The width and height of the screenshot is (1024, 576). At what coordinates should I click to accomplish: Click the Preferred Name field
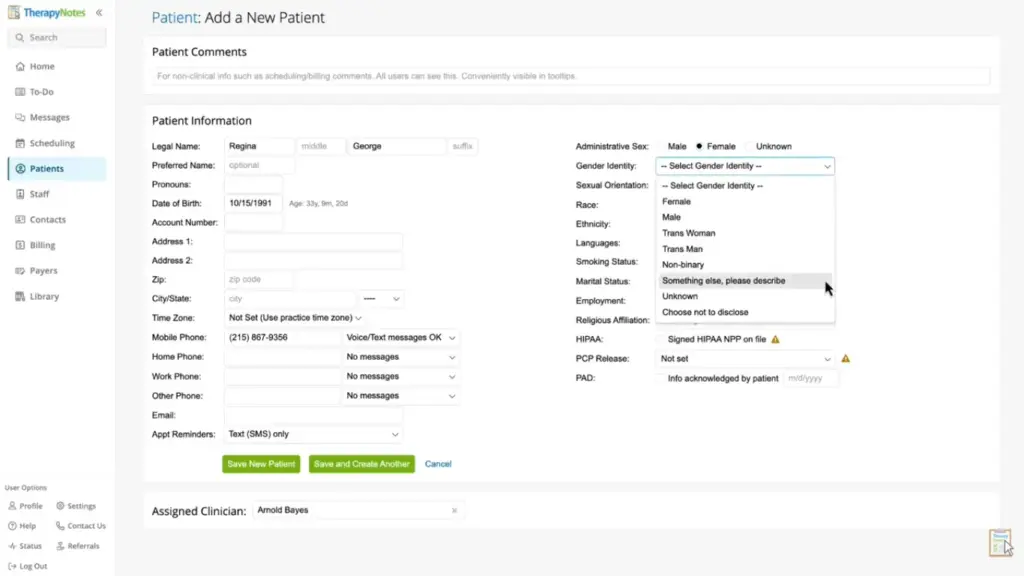[x=259, y=165]
